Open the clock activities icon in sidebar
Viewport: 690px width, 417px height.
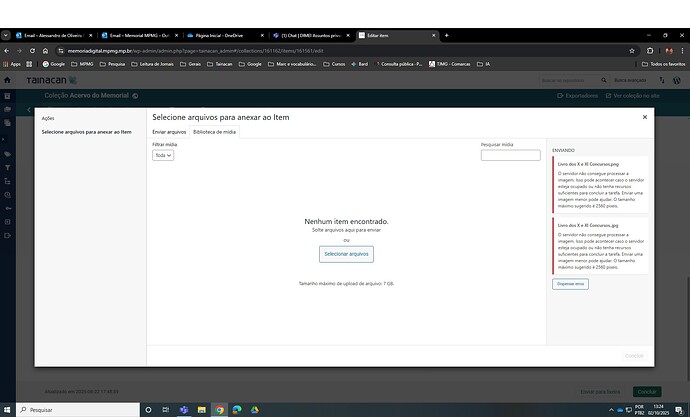7,195
